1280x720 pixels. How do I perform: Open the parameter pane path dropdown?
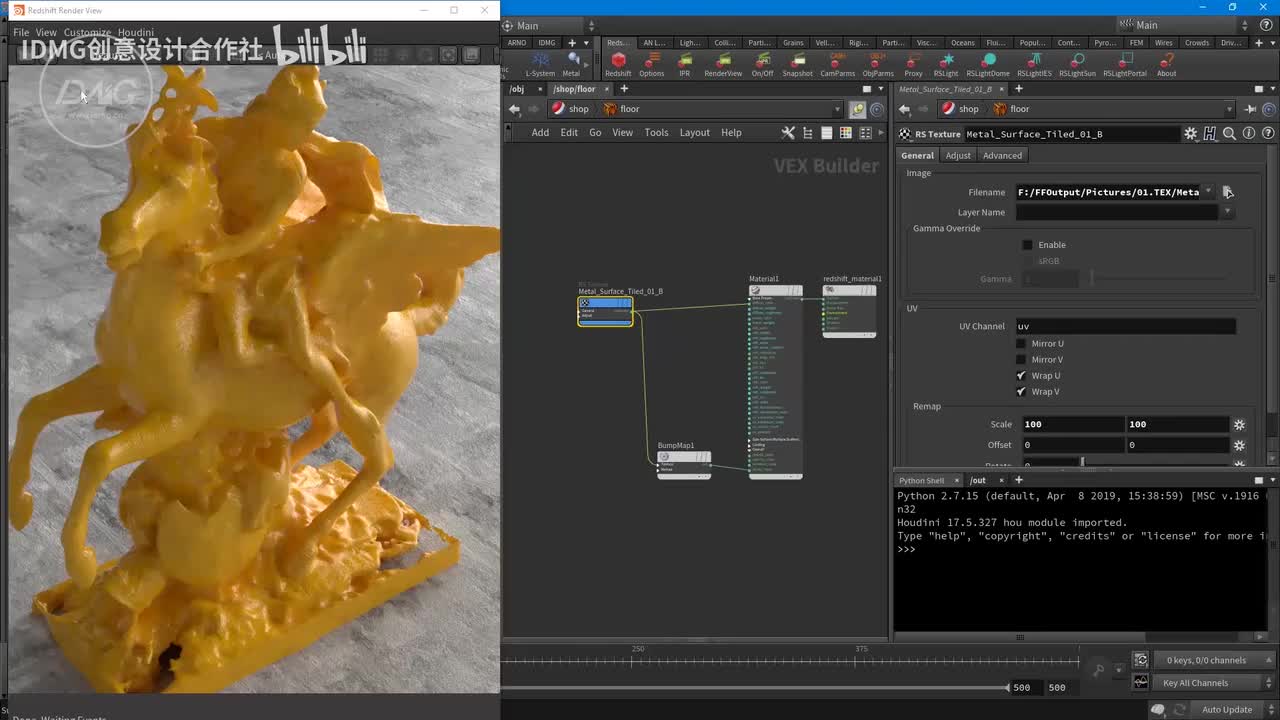tap(1229, 109)
